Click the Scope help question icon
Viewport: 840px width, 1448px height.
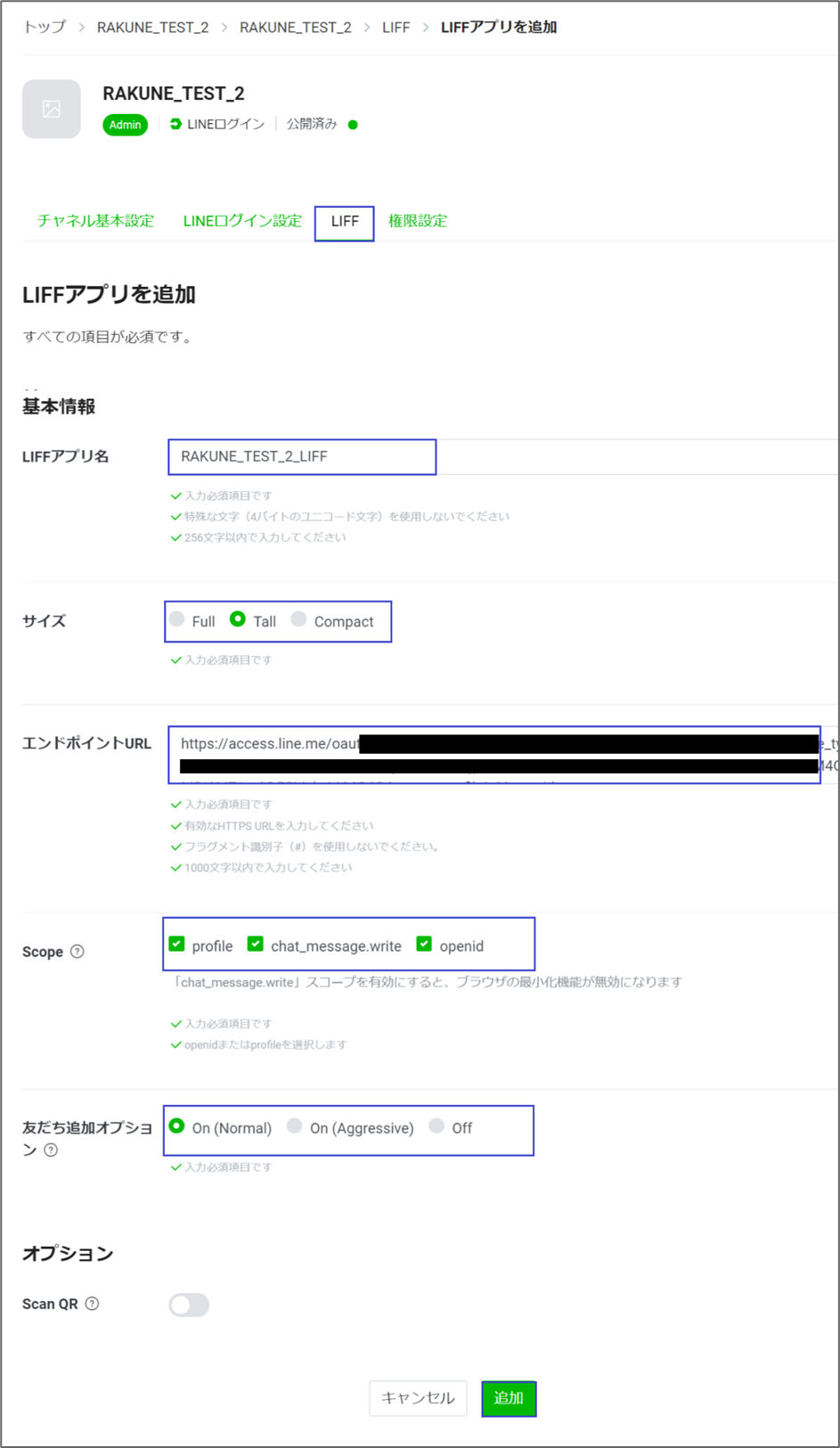(x=77, y=952)
